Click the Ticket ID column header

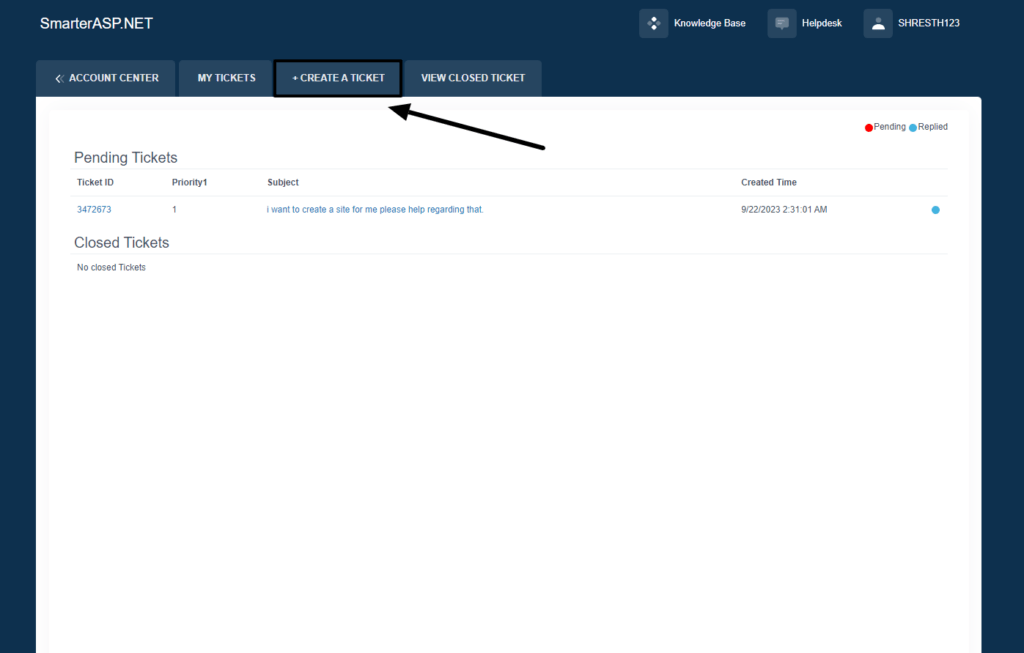(95, 182)
